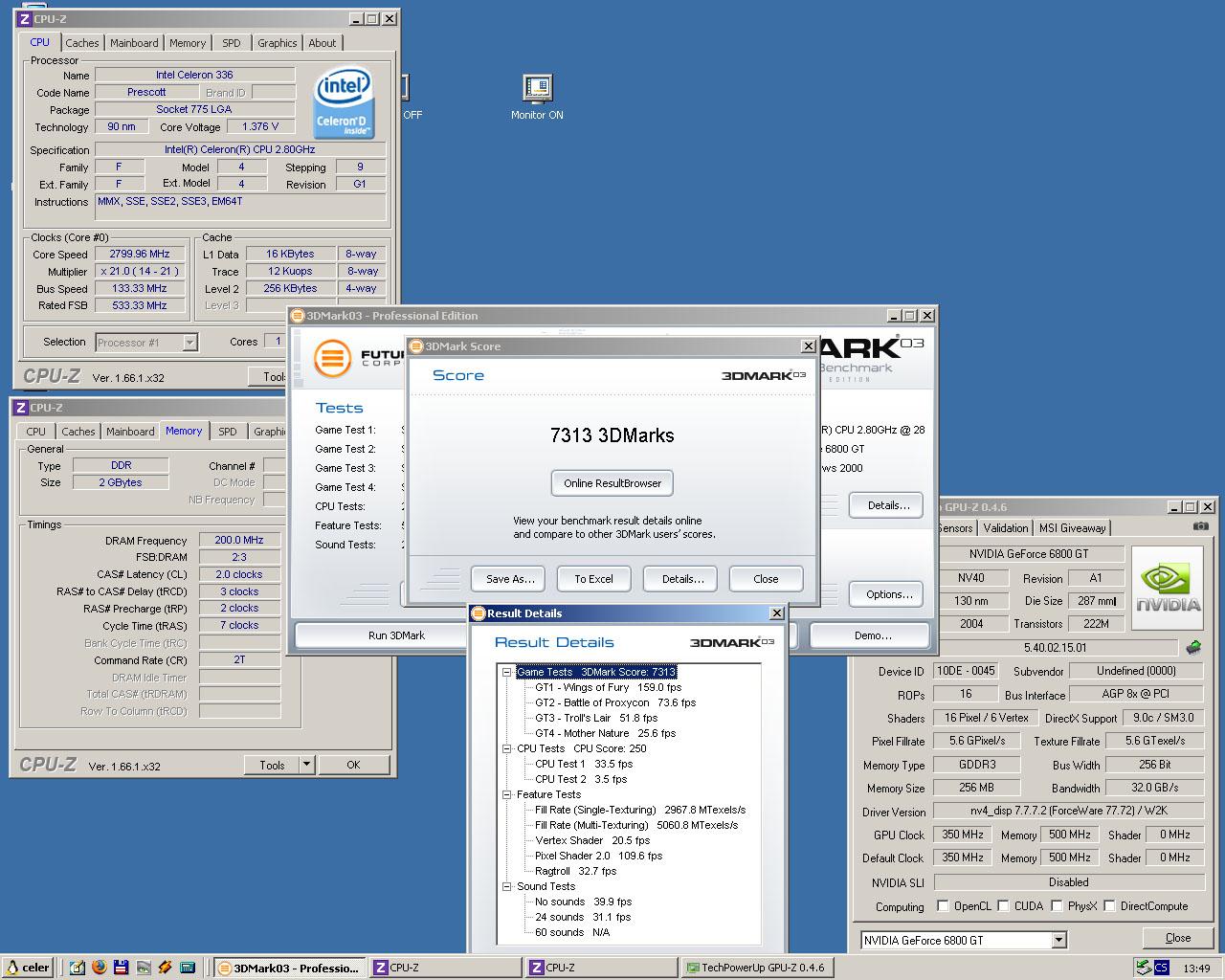Open the SPD tab in top CPU-Z window
This screenshot has height=980, width=1225.
tap(232, 43)
